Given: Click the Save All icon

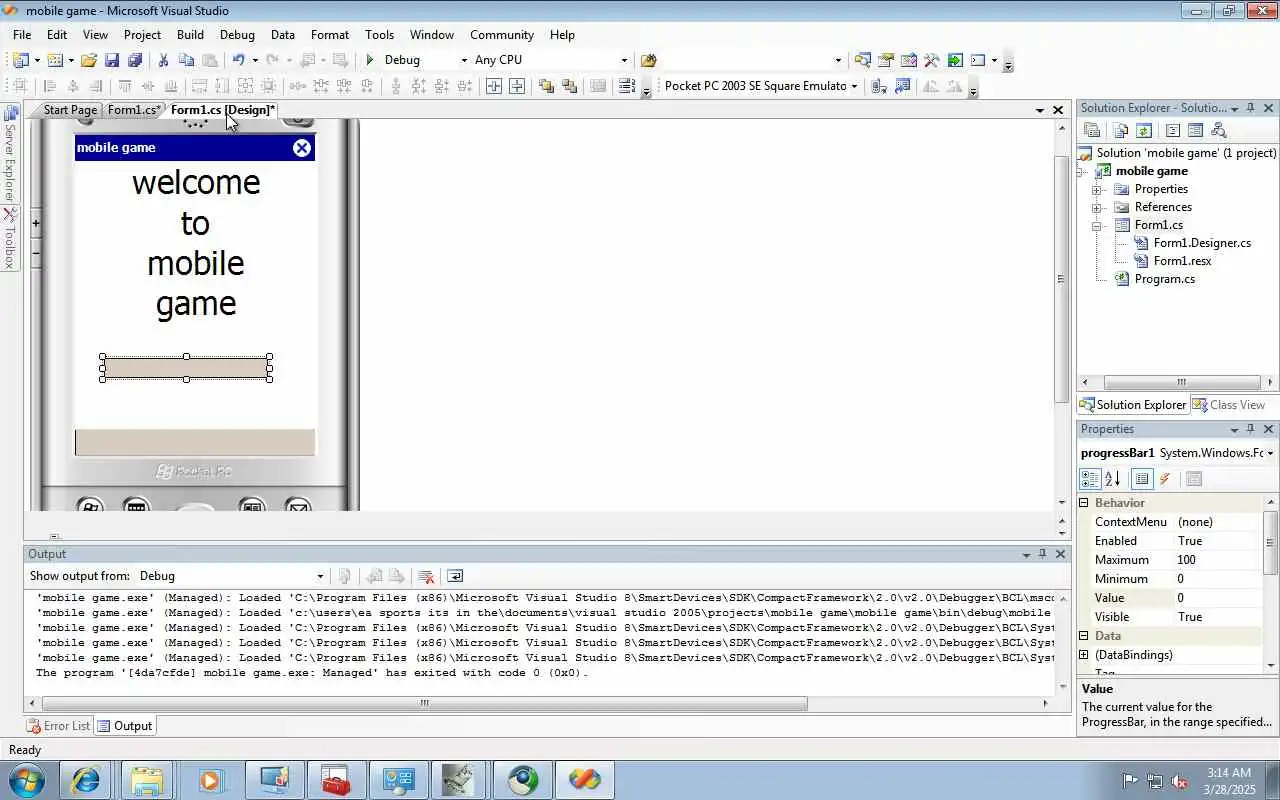Looking at the screenshot, I should point(135,60).
